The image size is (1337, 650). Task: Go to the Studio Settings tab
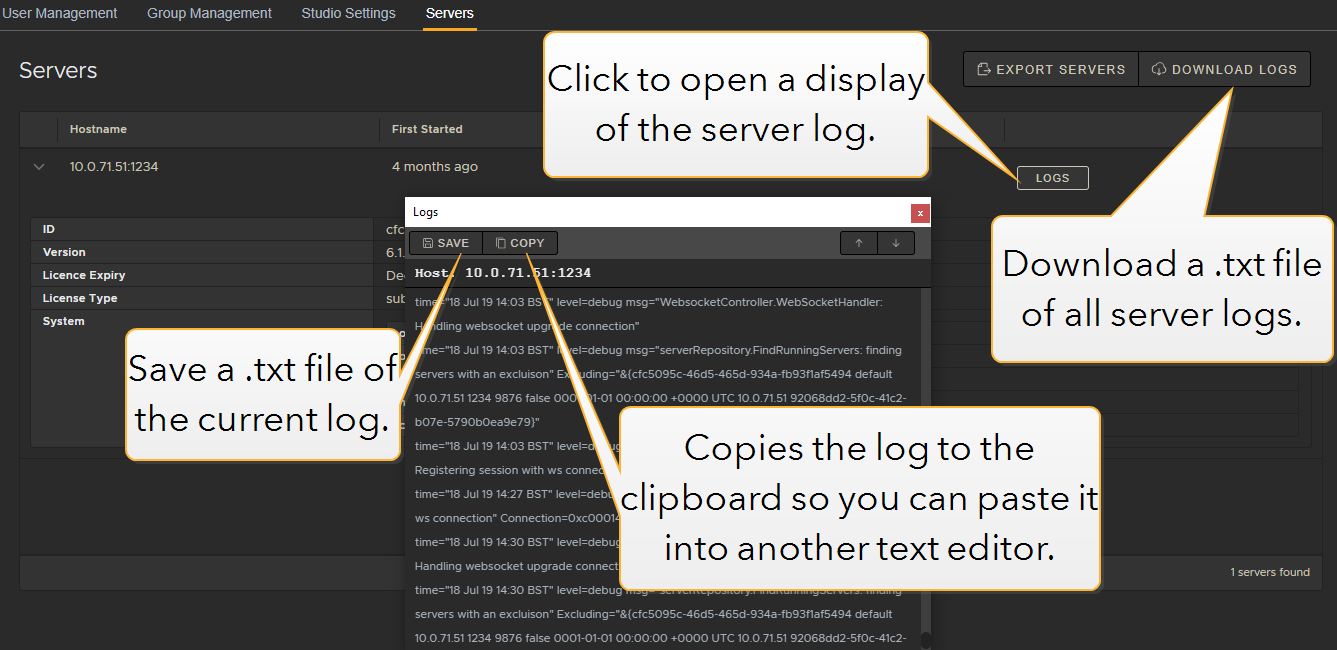tap(348, 14)
